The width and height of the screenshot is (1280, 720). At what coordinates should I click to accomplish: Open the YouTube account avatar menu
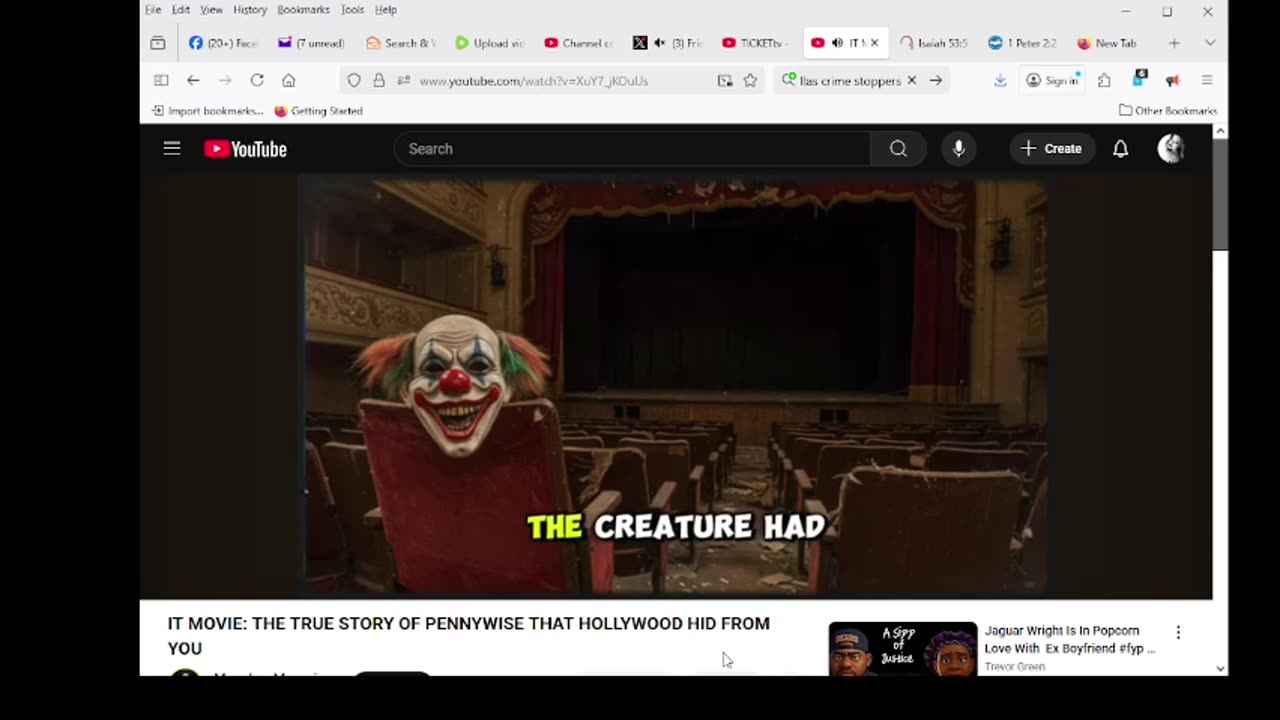(x=1171, y=149)
